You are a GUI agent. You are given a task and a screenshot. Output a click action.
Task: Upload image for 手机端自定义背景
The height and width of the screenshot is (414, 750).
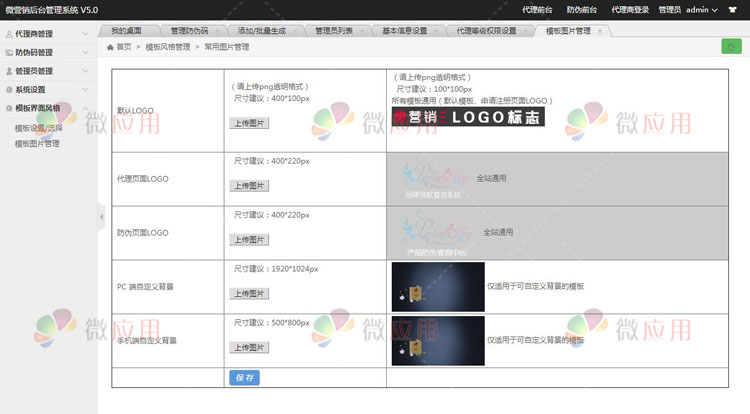[249, 348]
